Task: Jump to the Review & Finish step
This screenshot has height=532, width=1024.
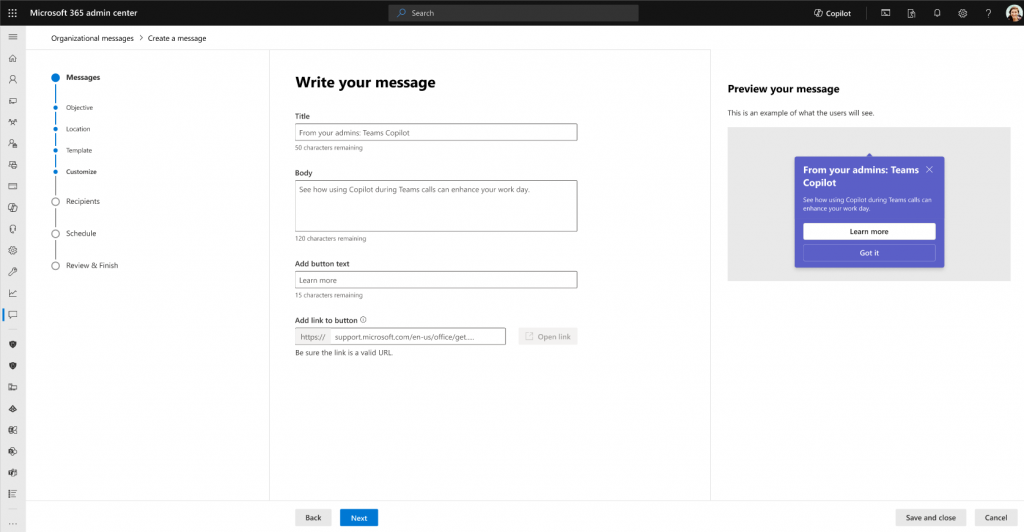Action: (92, 266)
